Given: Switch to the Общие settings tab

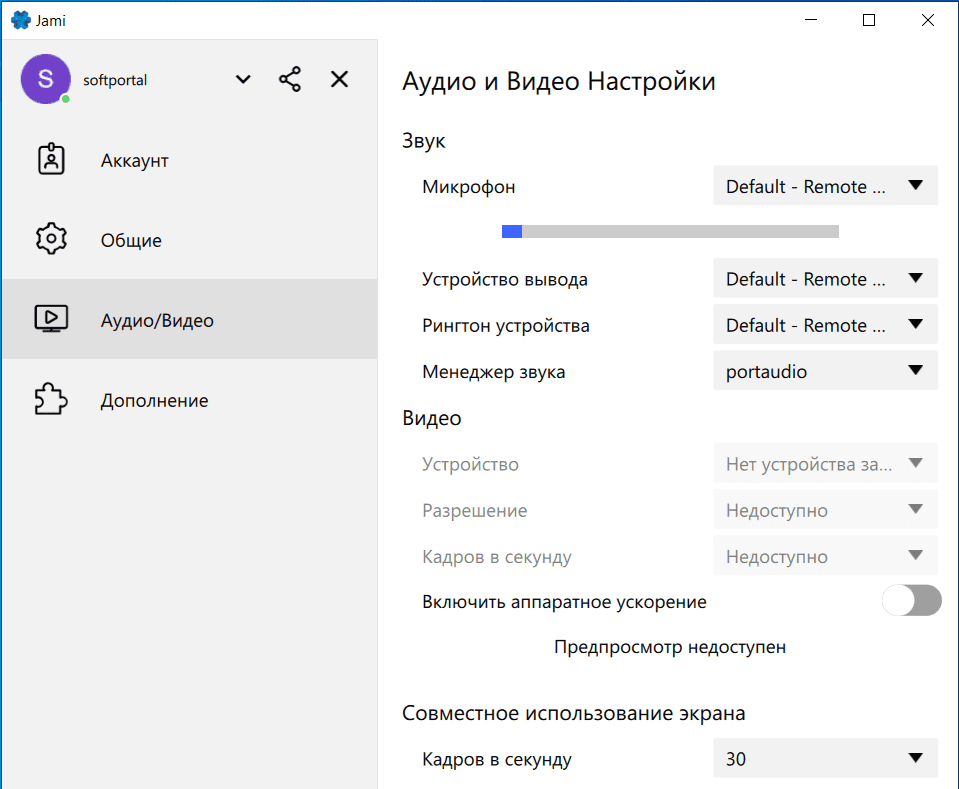Looking at the screenshot, I should point(131,240).
